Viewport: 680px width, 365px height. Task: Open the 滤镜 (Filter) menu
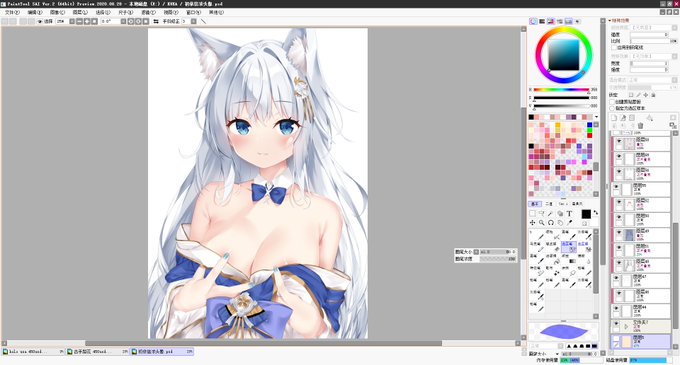148,13
